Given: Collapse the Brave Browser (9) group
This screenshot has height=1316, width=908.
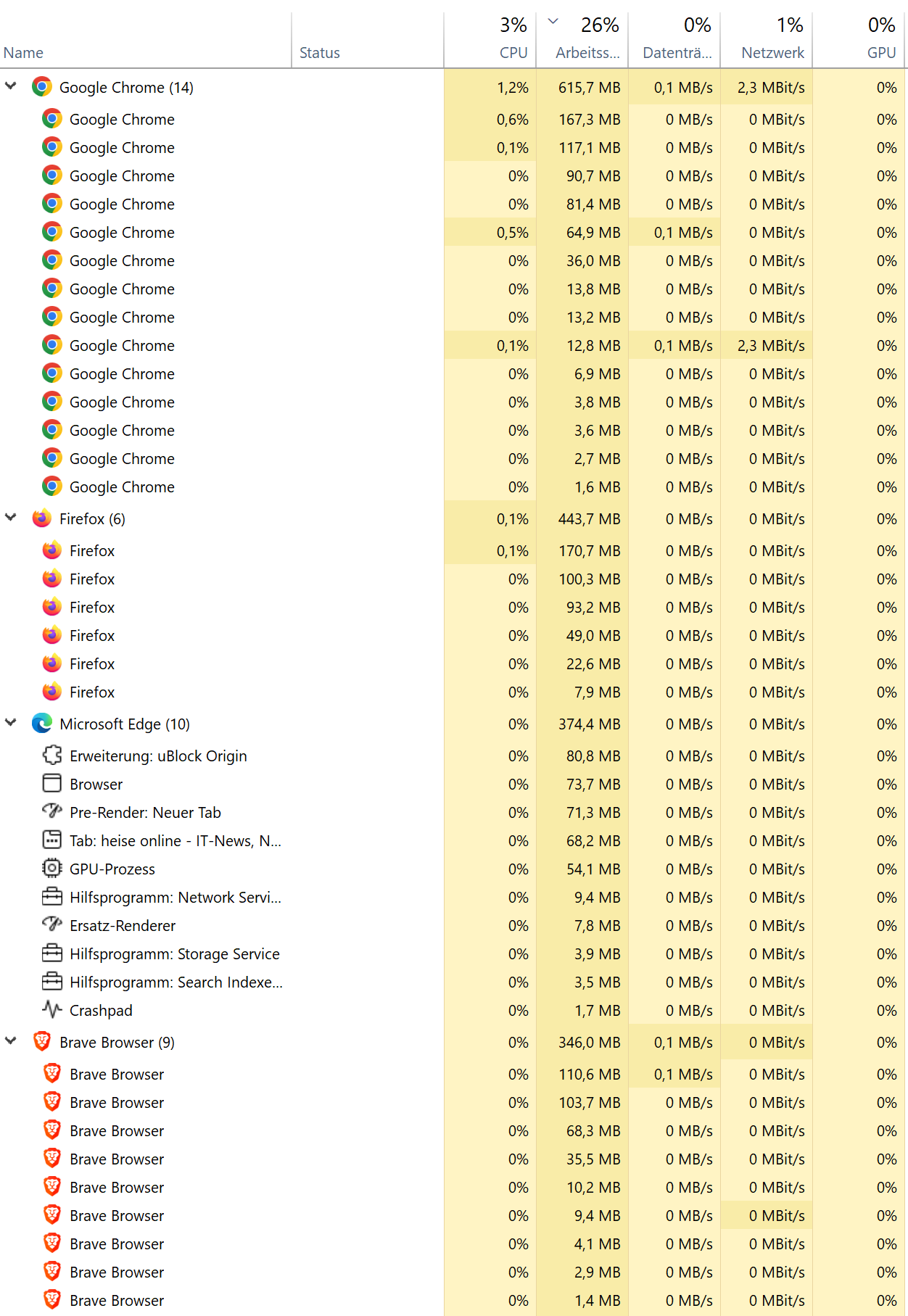Looking at the screenshot, I should click(11, 1041).
